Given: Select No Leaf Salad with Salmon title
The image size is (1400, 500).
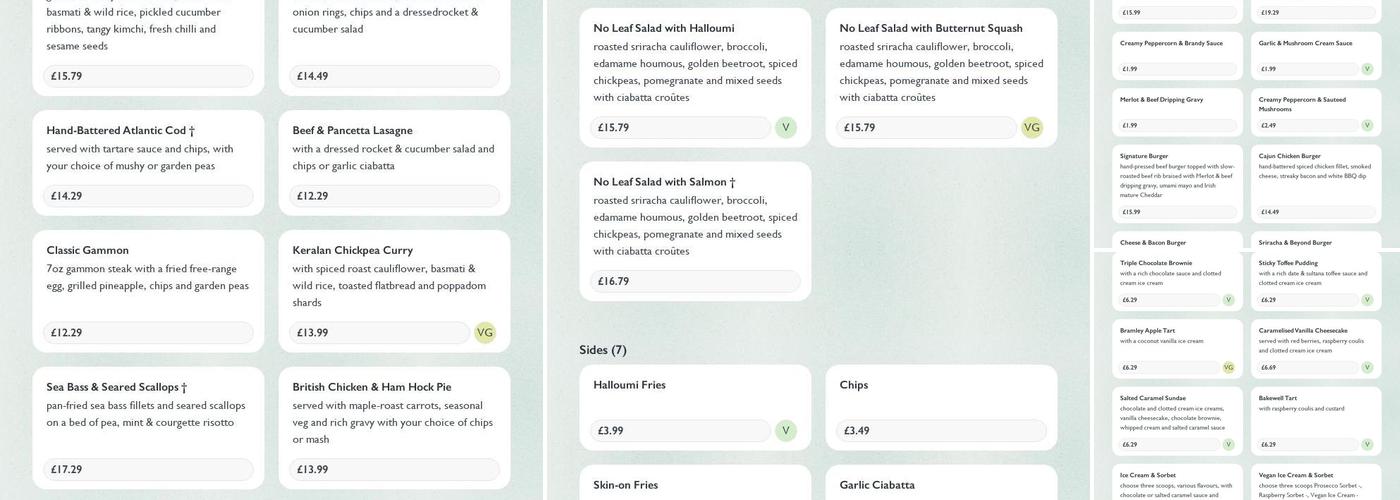Looking at the screenshot, I should coord(664,182).
